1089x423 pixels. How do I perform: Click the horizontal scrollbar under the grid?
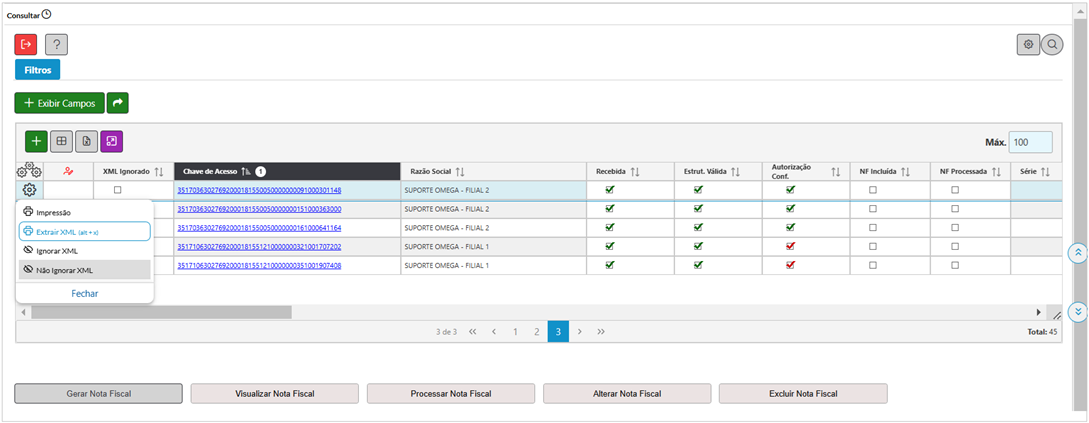pos(160,312)
